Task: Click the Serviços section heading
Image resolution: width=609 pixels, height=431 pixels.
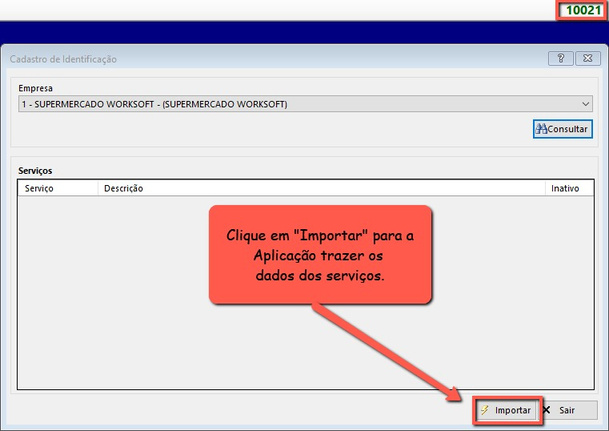Action: point(35,172)
